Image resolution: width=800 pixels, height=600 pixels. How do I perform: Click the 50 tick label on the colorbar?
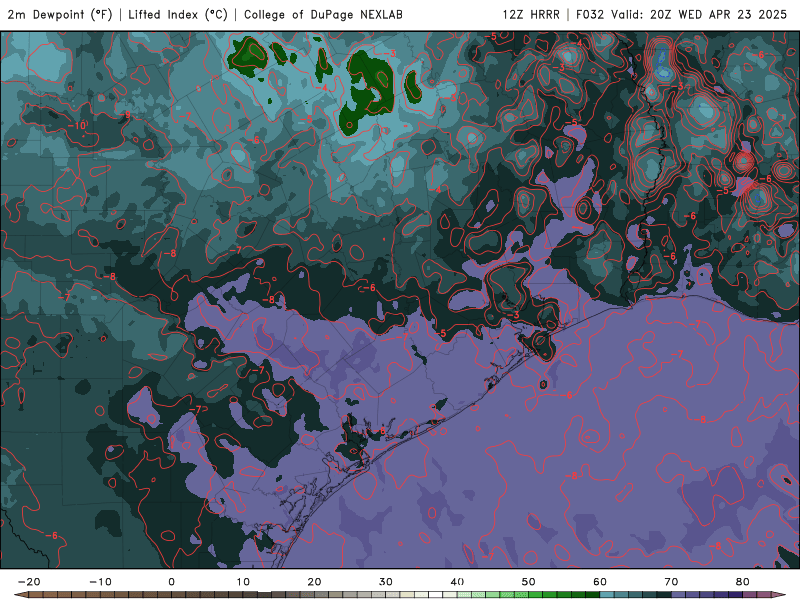click(x=529, y=582)
